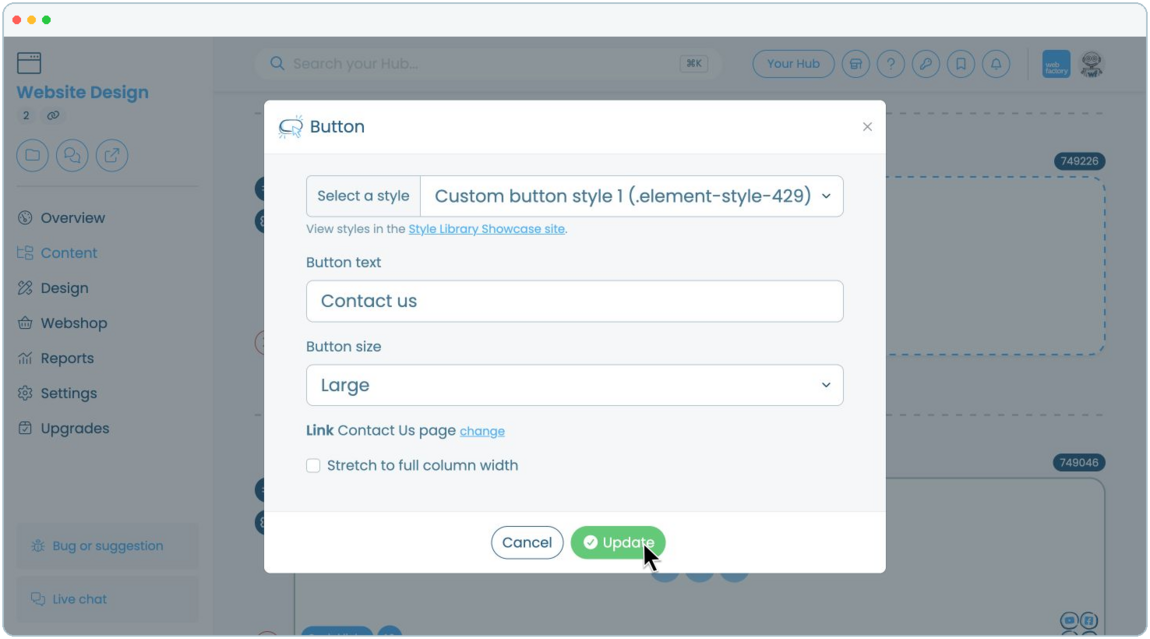1150x639 pixels.
Task: Open the Select a style dropdown
Action: point(631,196)
